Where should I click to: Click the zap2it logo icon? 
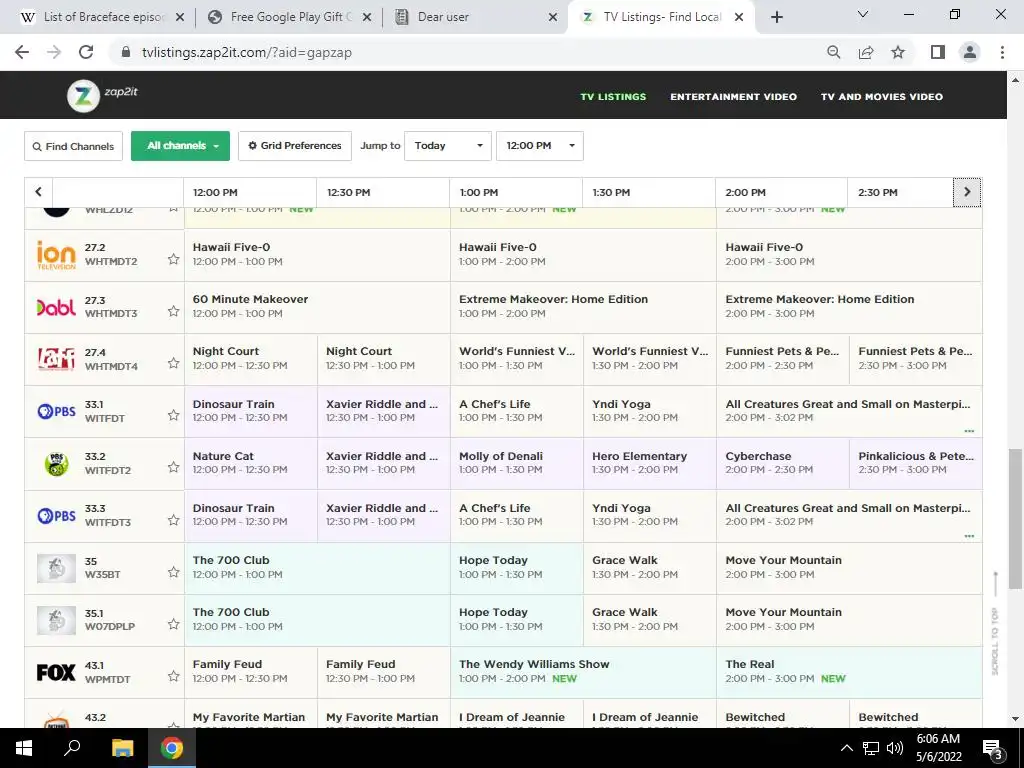83,96
